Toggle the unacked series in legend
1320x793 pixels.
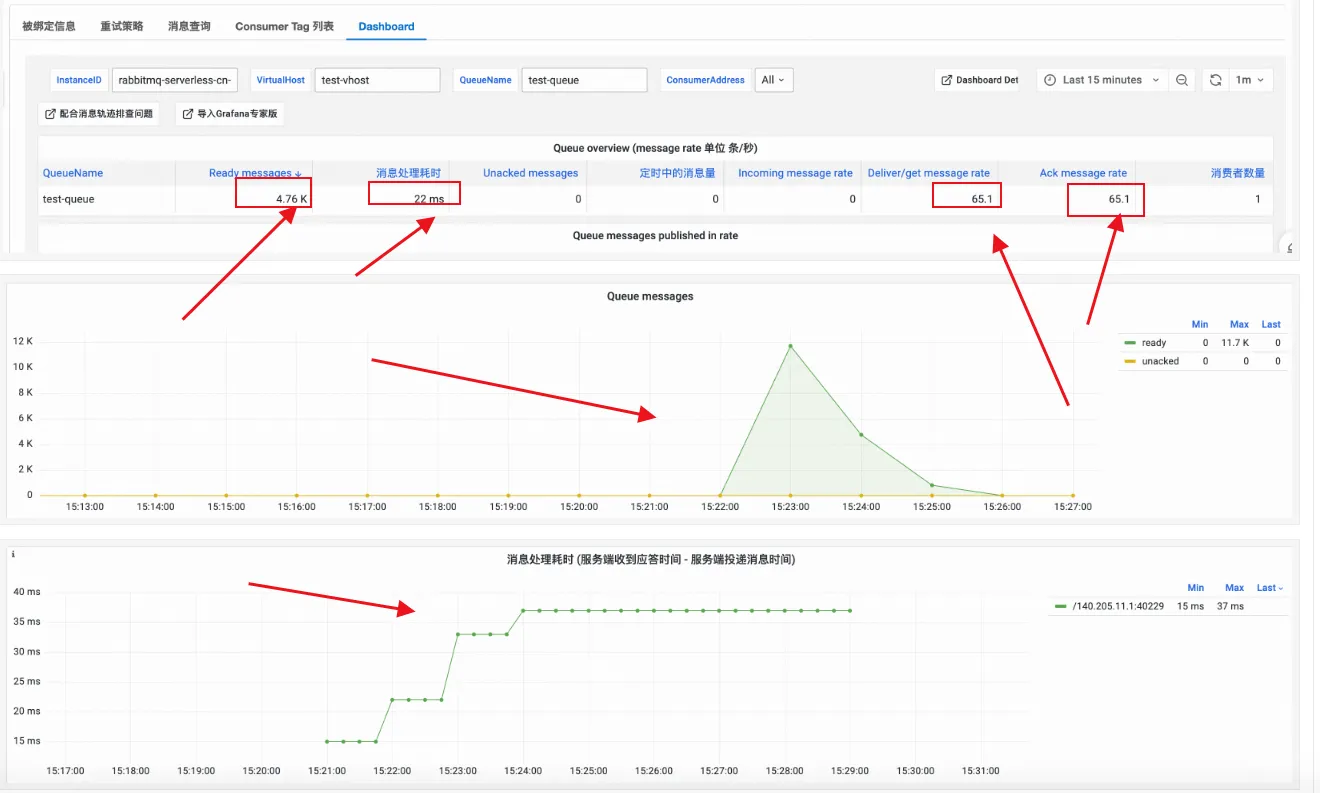1160,361
